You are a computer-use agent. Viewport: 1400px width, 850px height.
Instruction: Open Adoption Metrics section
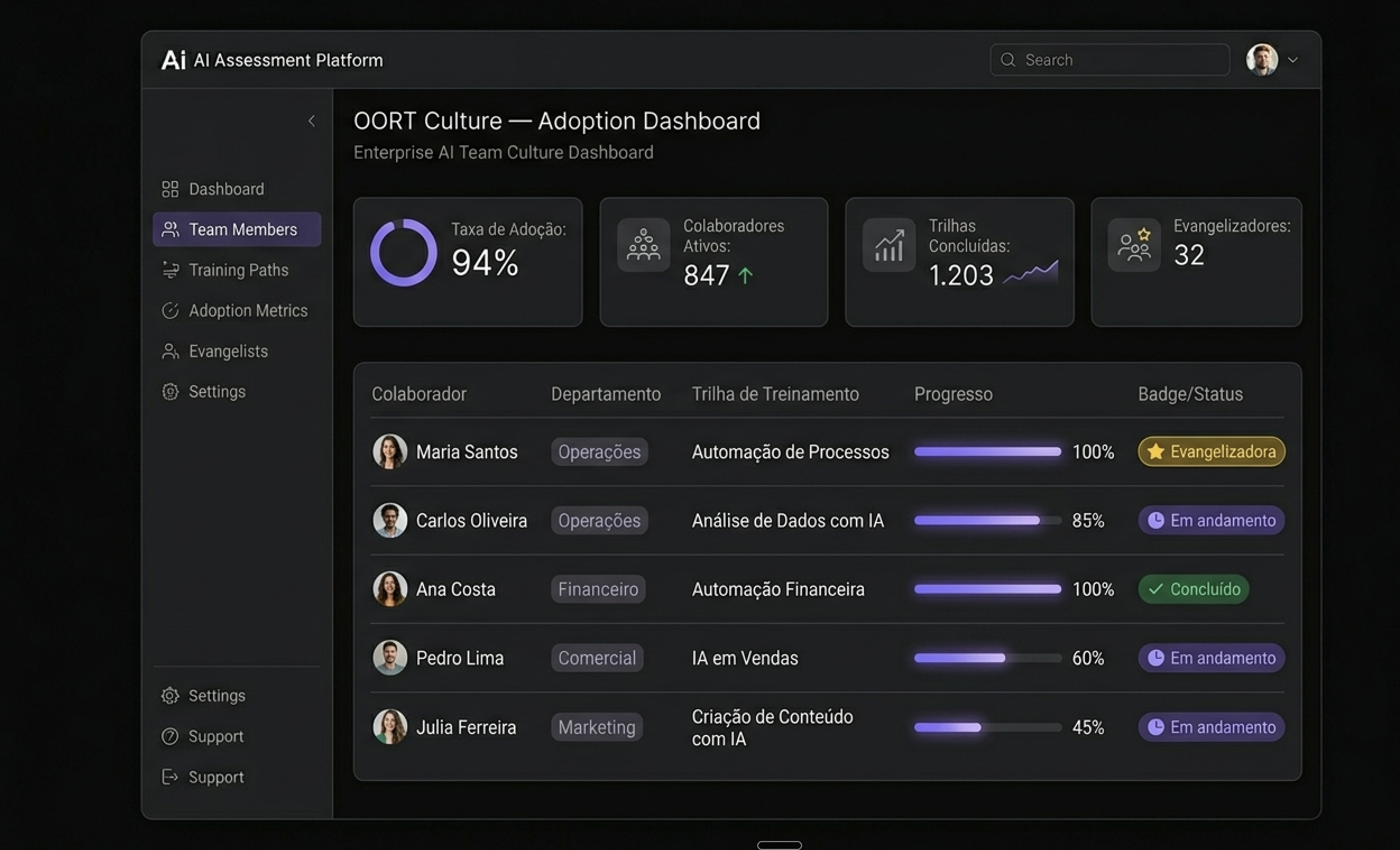pyautogui.click(x=248, y=311)
